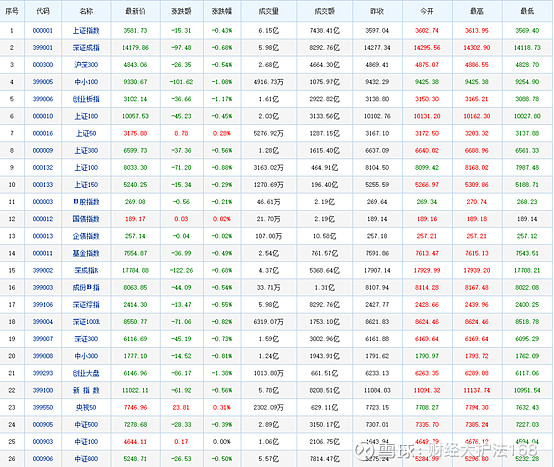
Task: Sort by 最新价 column header
Action: [x=135, y=11]
